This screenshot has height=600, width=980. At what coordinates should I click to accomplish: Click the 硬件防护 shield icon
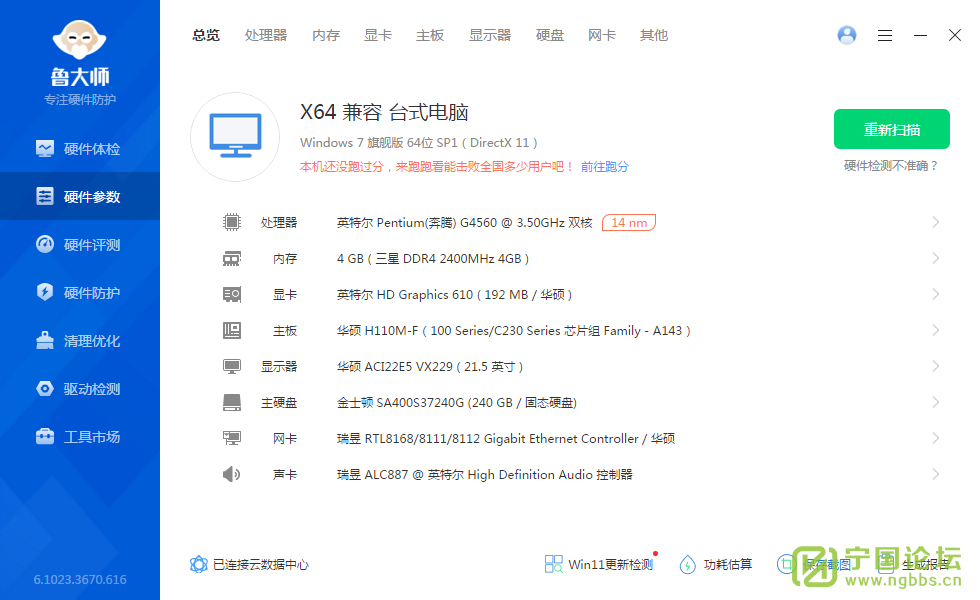(45, 292)
